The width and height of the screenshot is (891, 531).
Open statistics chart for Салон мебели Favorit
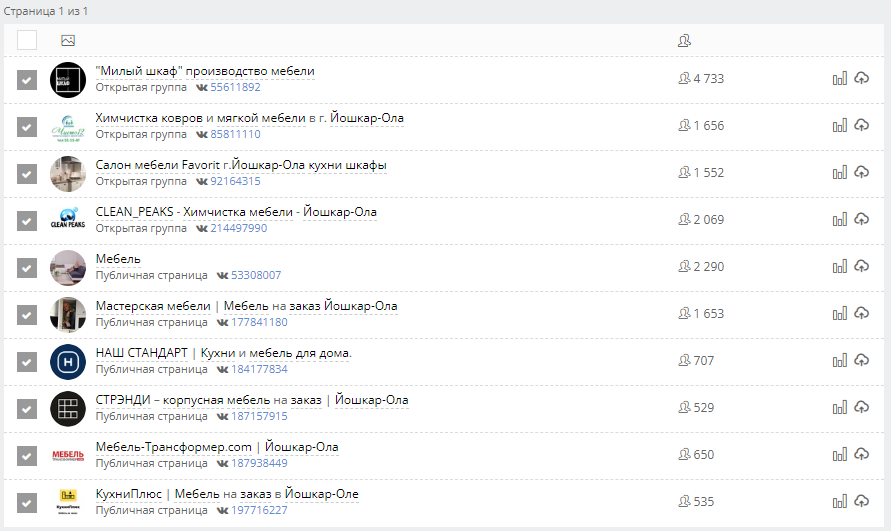pyautogui.click(x=839, y=173)
